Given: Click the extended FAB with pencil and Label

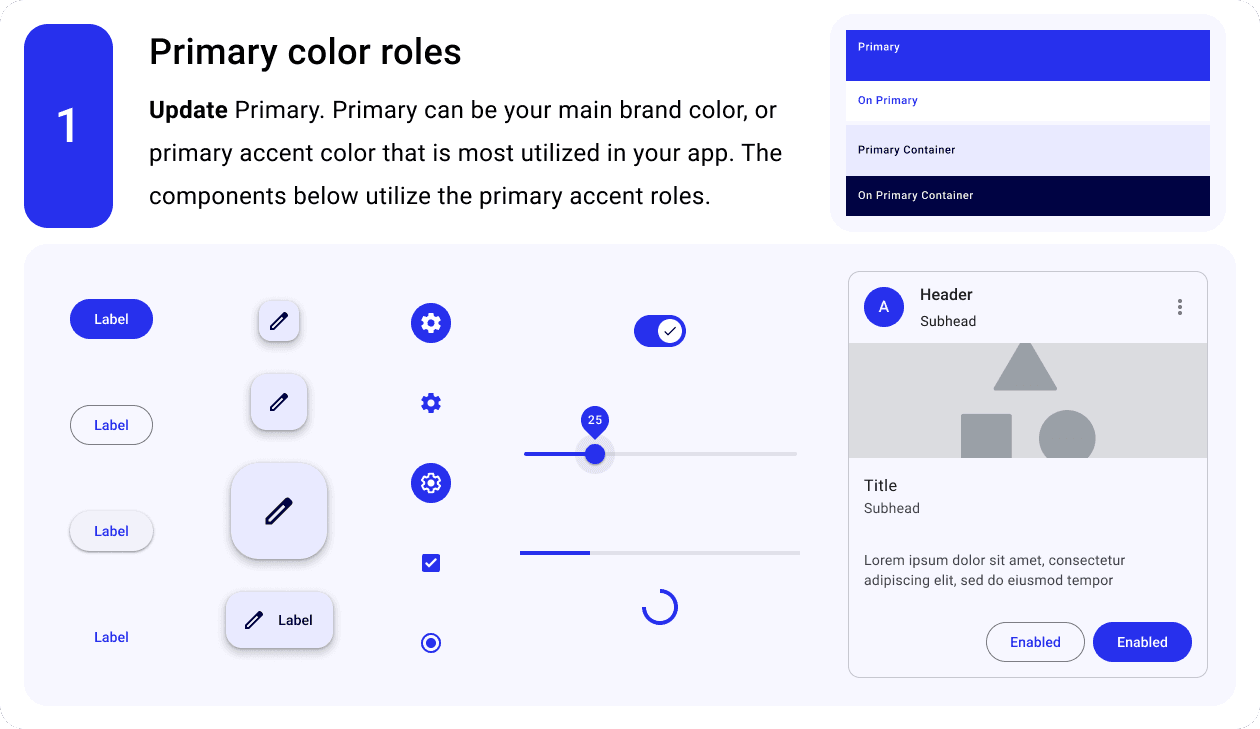Looking at the screenshot, I should coord(279,620).
